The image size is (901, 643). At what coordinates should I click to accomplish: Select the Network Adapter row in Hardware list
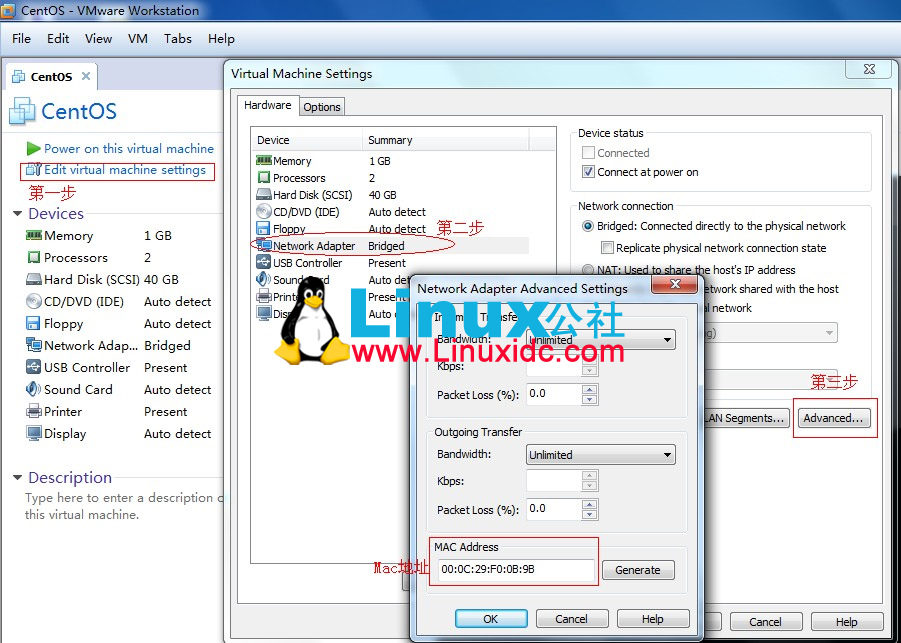[x=391, y=245]
